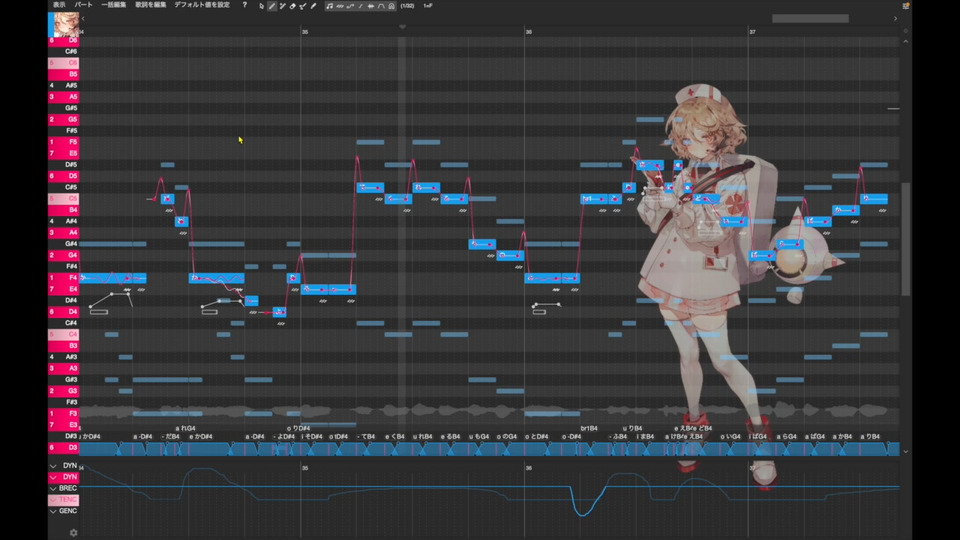This screenshot has height=540, width=960.
Task: Click the window icon at top-right corner
Action: pyautogui.click(x=906, y=6)
